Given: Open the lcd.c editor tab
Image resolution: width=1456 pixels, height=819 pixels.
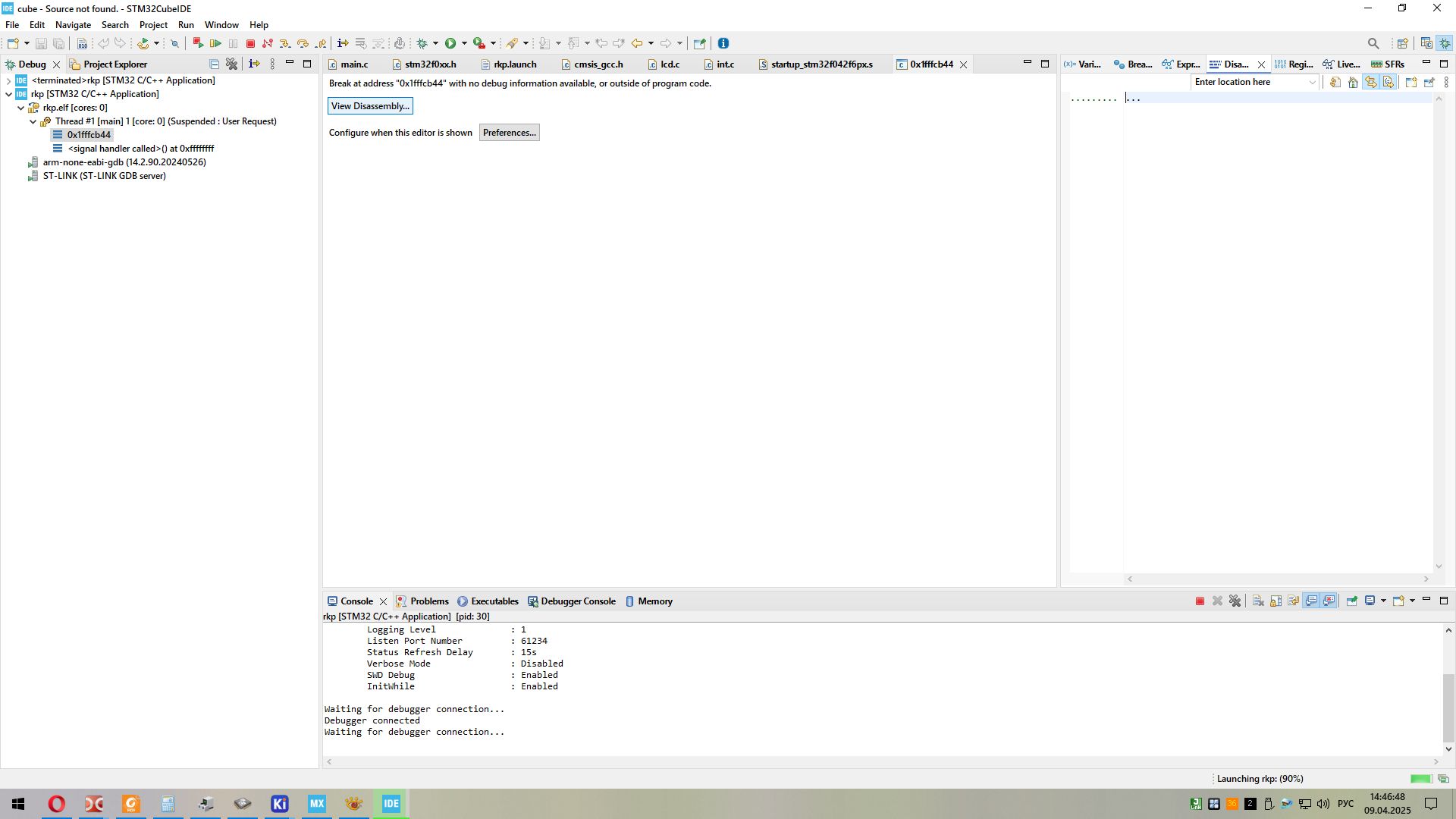Looking at the screenshot, I should (x=664, y=64).
